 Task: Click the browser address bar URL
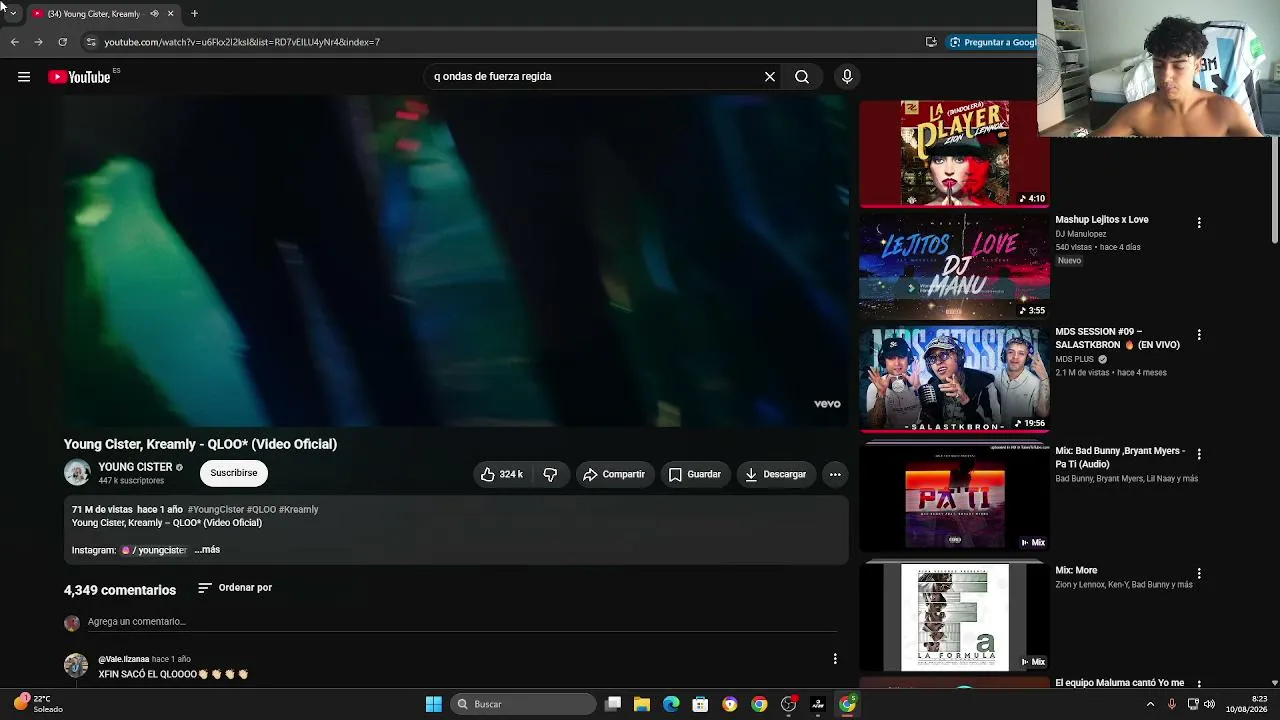pos(242,42)
